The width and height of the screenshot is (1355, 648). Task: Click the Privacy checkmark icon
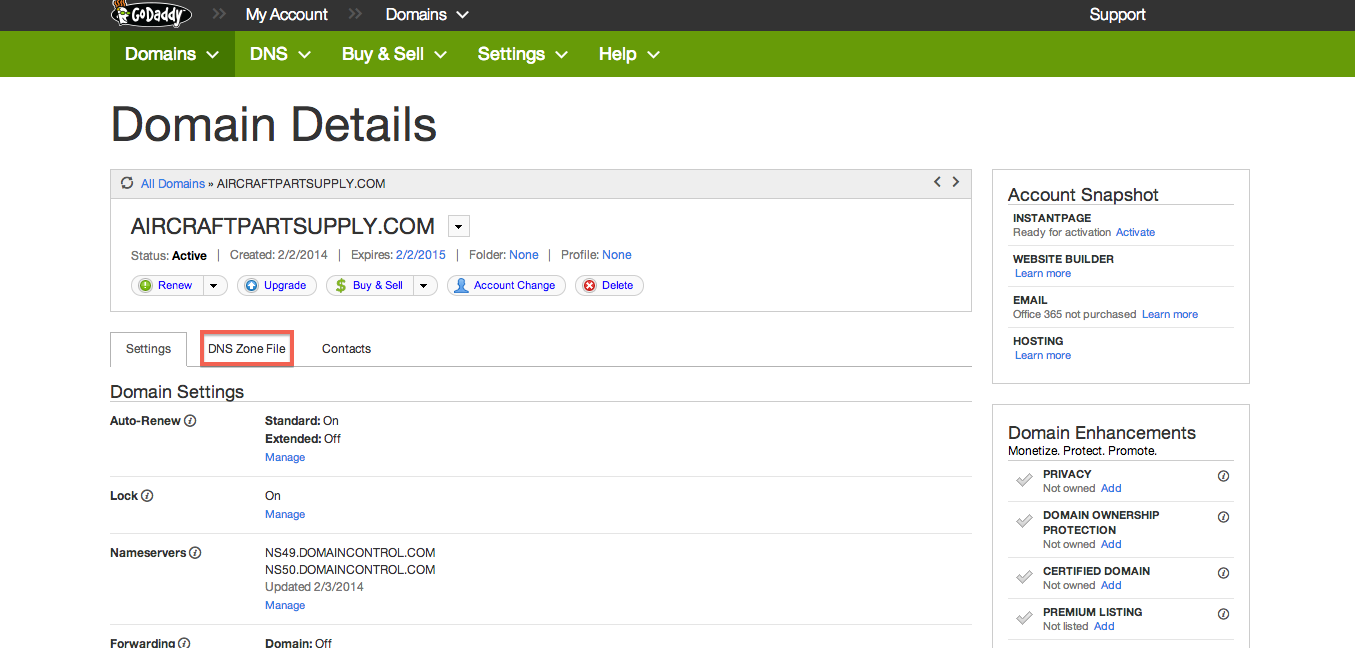click(x=1024, y=480)
